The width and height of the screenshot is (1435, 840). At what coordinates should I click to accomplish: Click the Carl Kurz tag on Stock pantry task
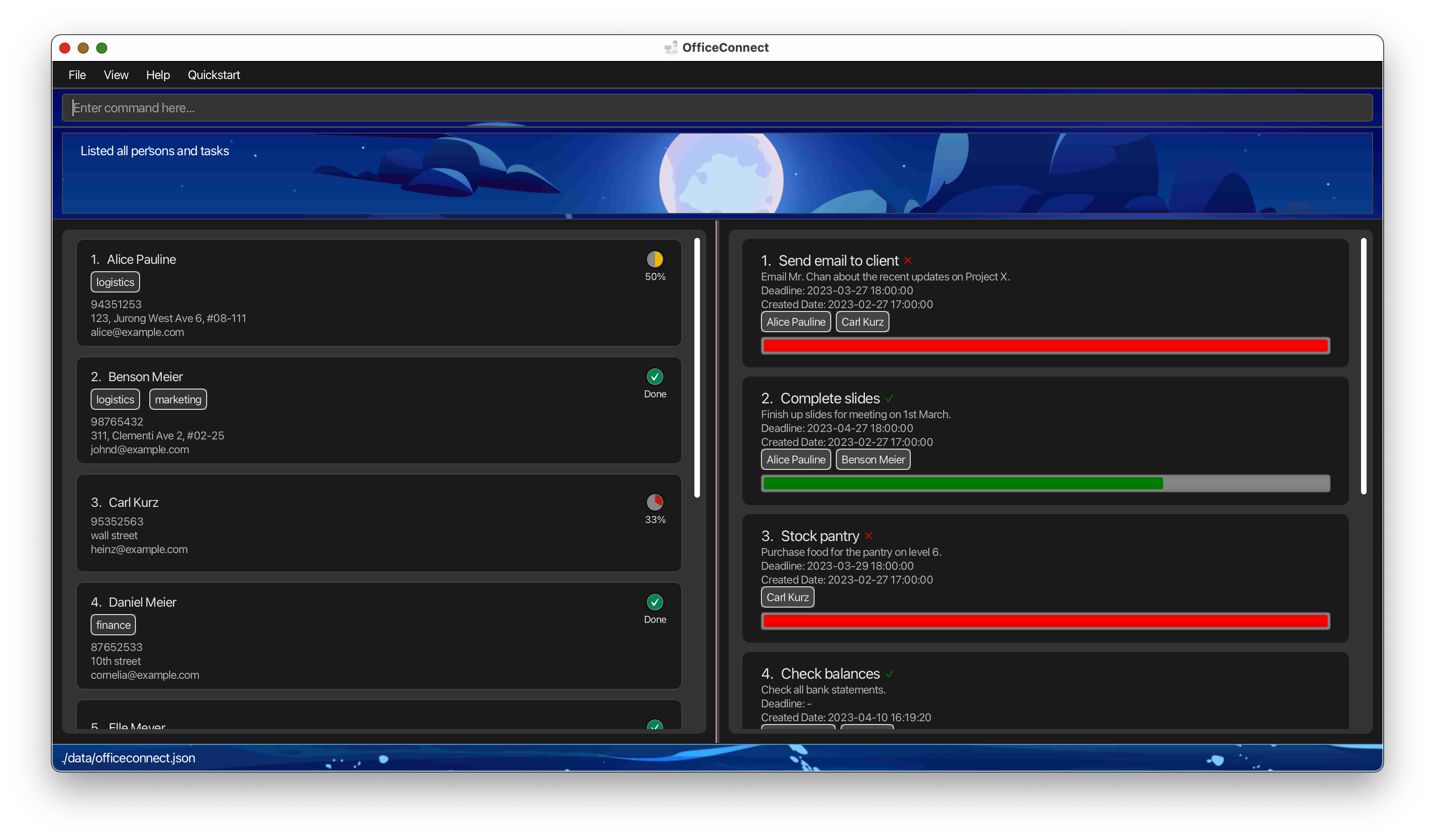(786, 597)
